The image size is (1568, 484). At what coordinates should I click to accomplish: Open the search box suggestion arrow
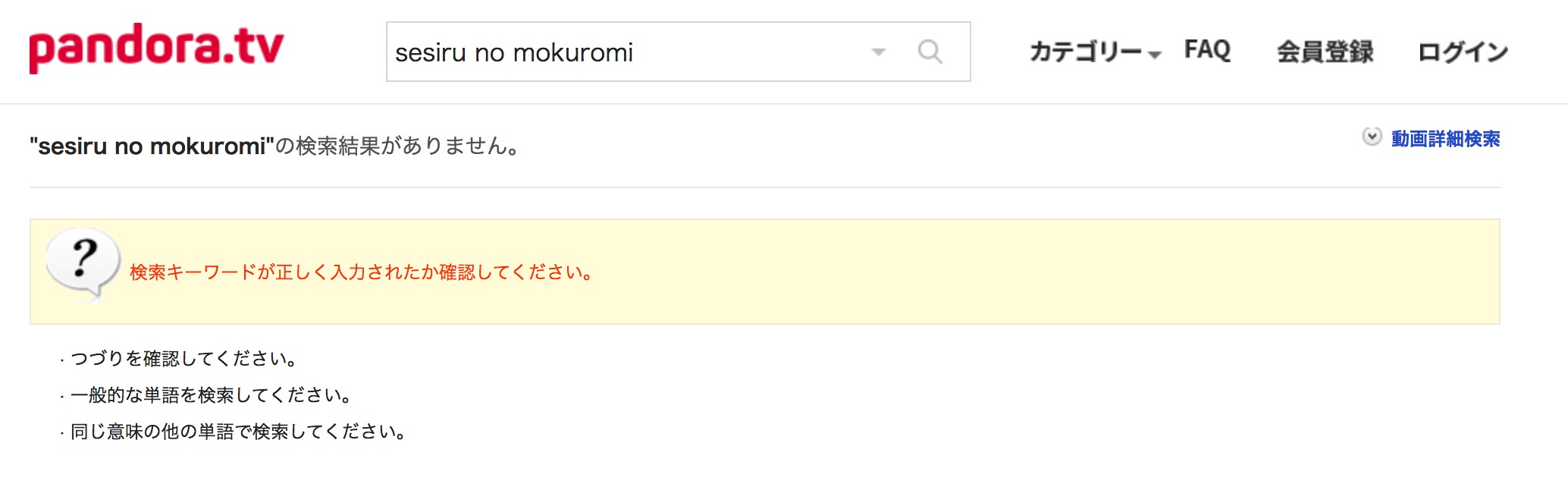tap(878, 52)
